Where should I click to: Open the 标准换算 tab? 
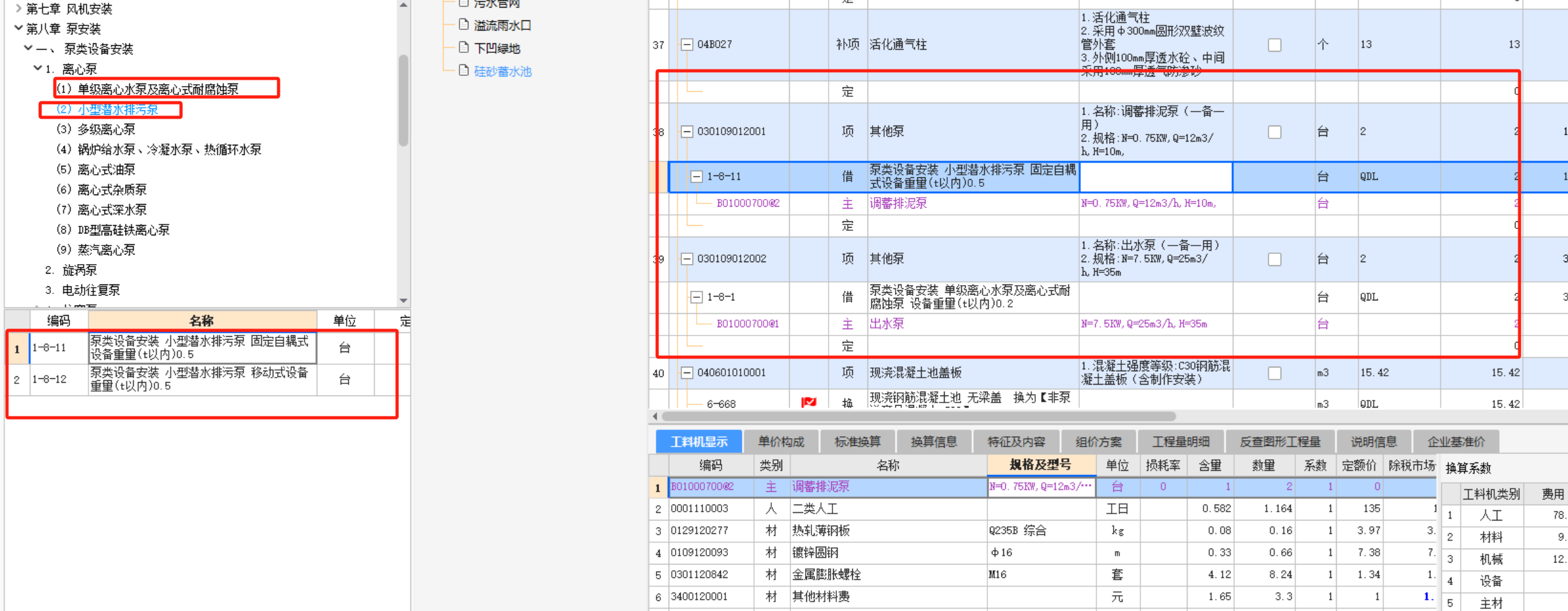pyautogui.click(x=857, y=441)
